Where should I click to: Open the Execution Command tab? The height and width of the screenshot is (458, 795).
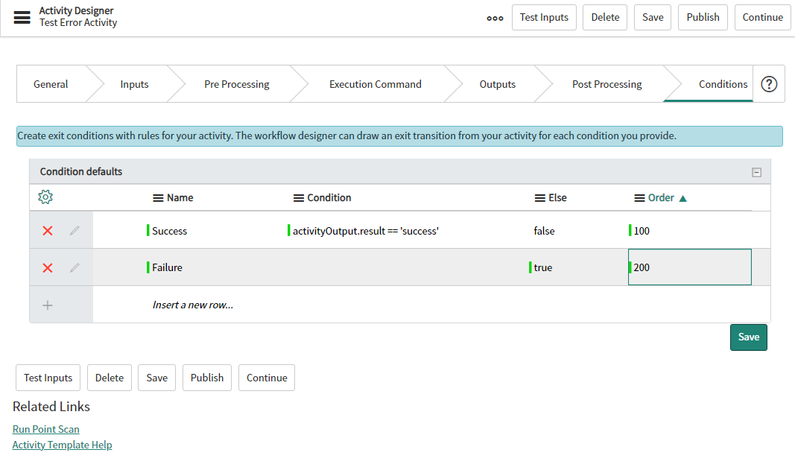click(375, 84)
